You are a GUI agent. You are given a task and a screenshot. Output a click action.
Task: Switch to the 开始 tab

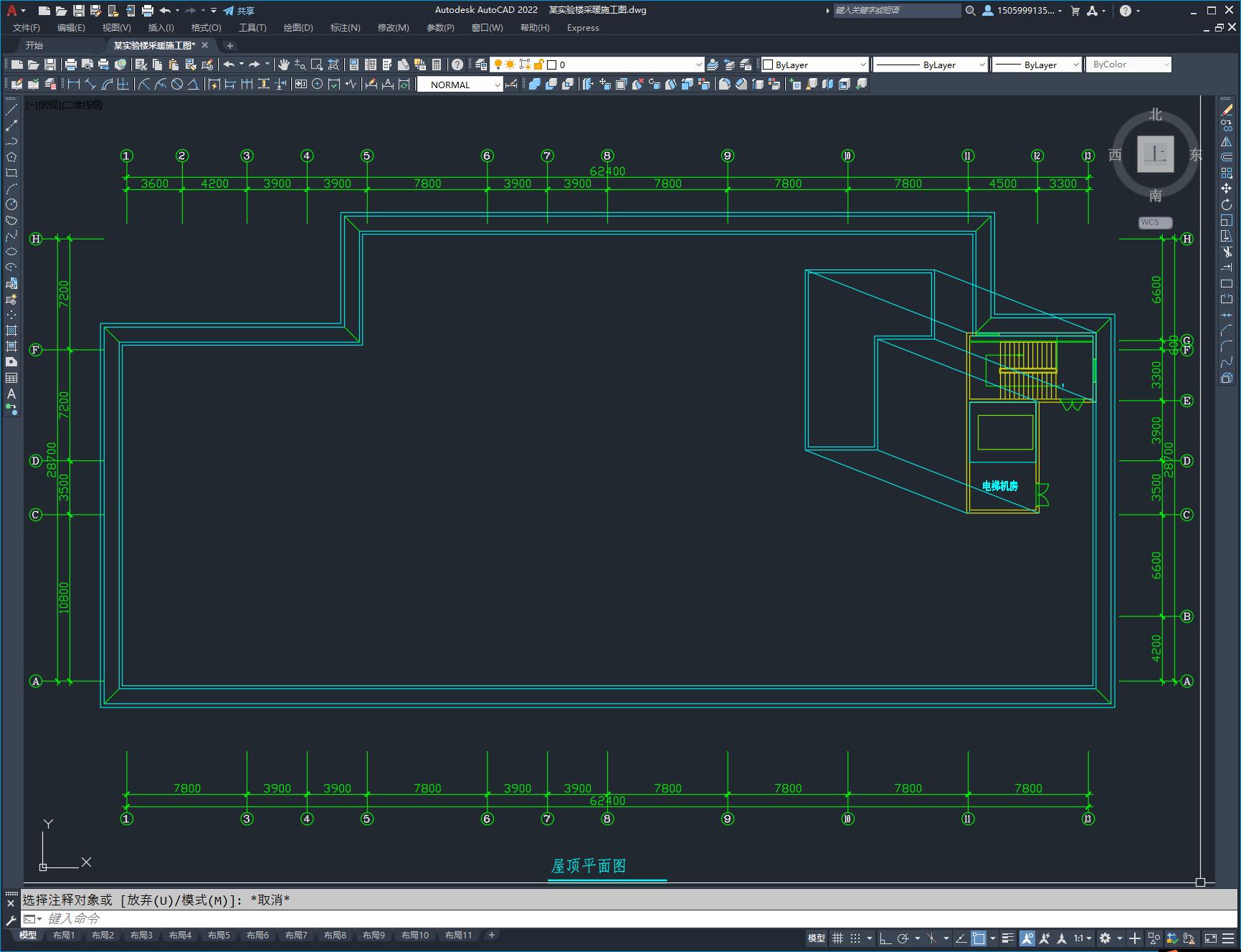34,45
